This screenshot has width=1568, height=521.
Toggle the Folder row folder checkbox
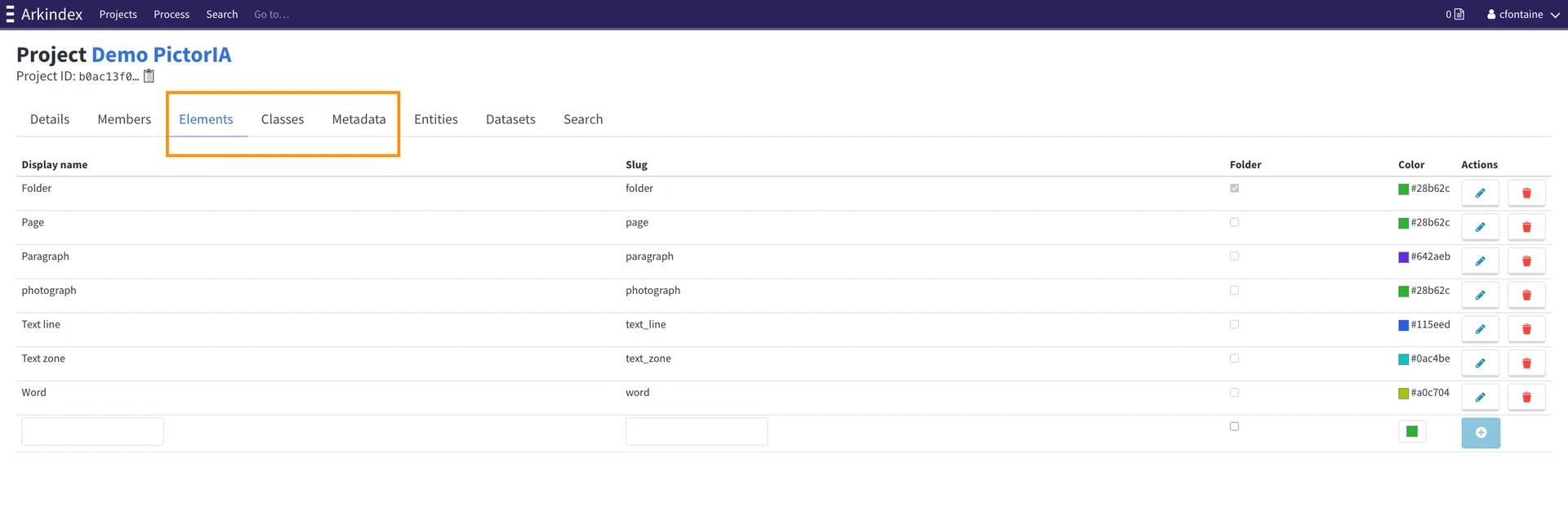tap(1234, 188)
